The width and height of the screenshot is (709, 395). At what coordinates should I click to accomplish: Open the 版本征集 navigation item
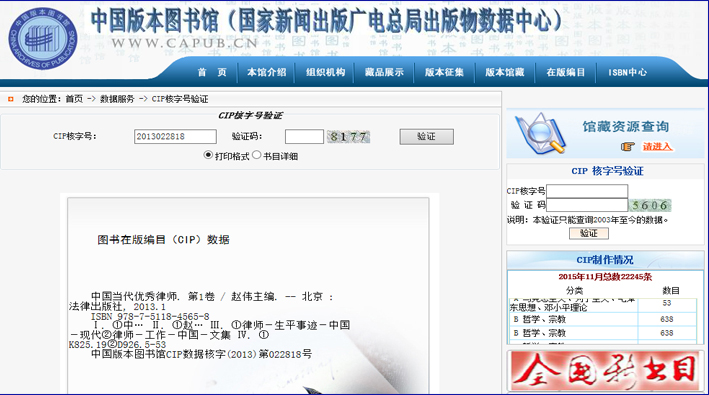point(444,72)
